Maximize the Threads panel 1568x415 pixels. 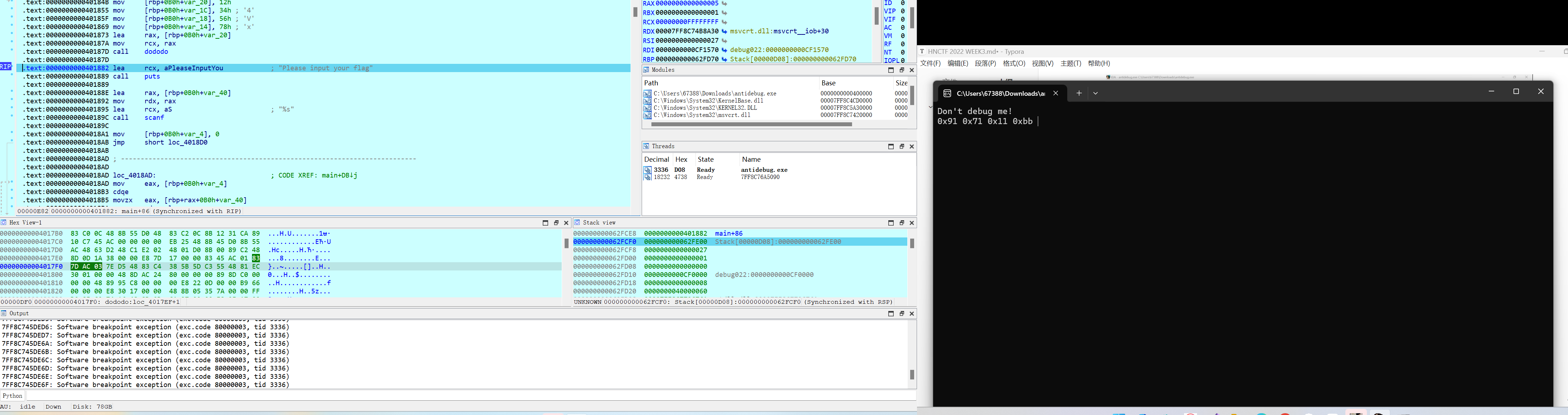pyautogui.click(x=890, y=146)
